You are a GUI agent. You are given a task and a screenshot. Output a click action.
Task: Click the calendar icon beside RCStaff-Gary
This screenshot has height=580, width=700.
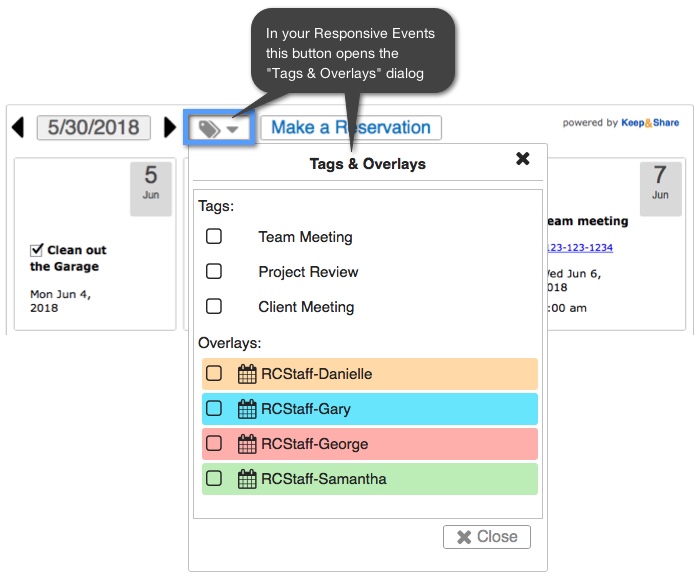click(x=247, y=409)
